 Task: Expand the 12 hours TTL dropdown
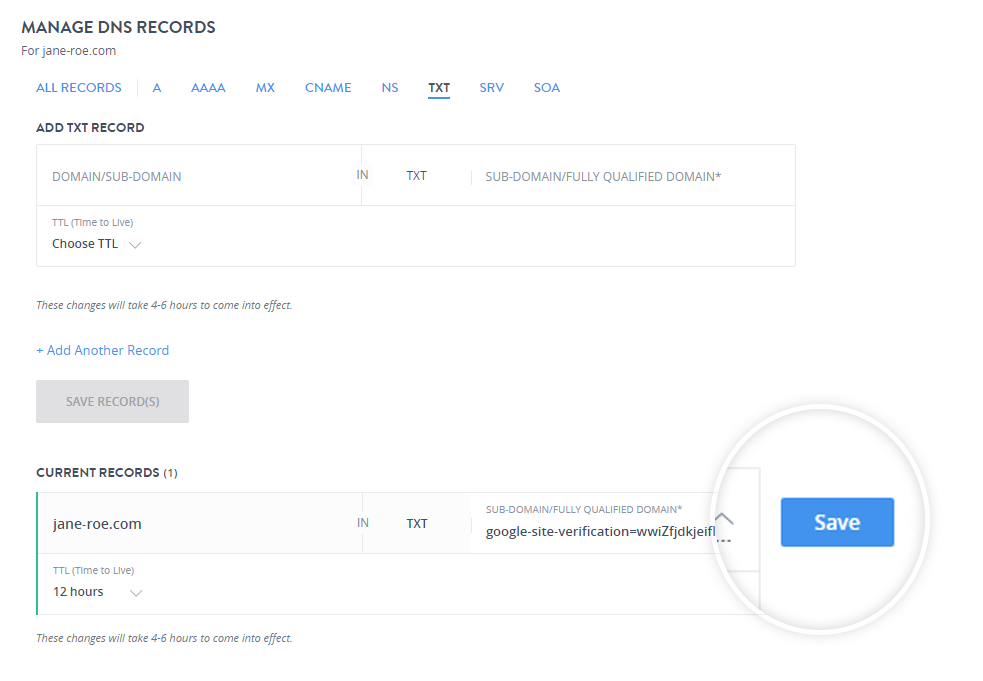click(97, 592)
